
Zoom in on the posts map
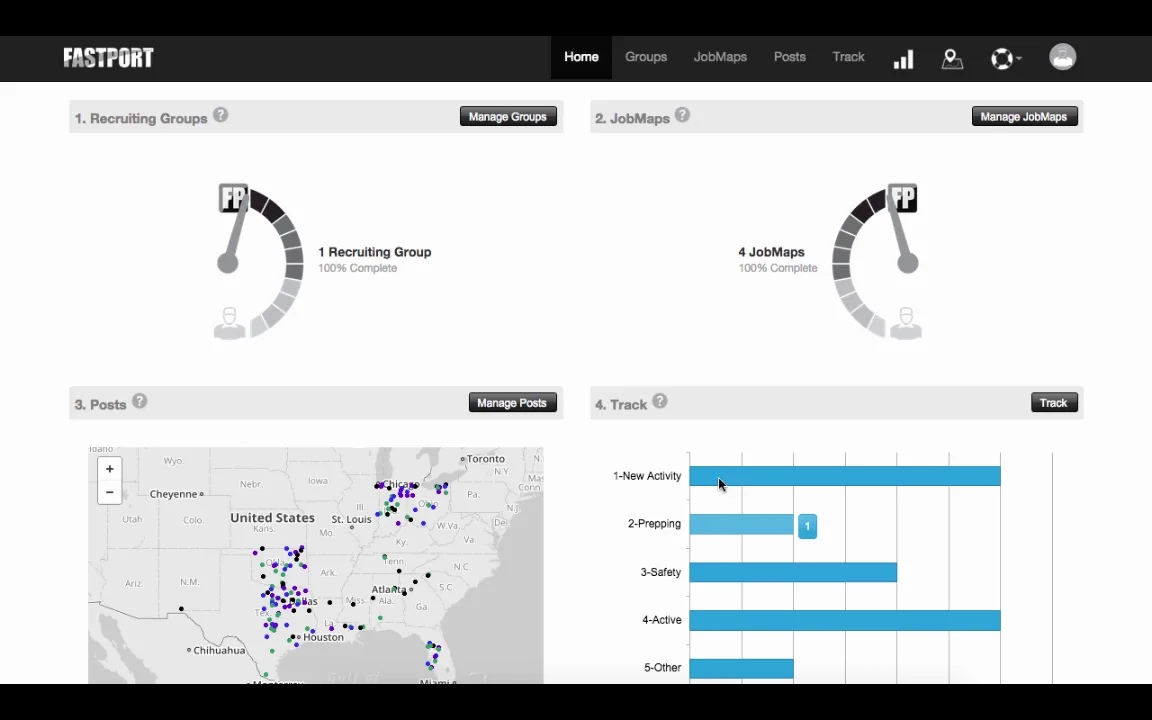(x=109, y=469)
